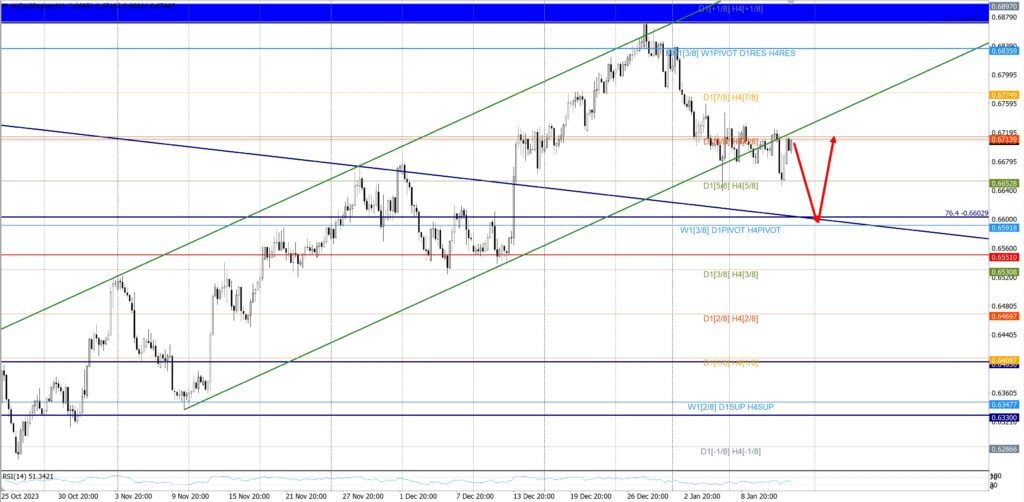Click the D1[3/8] H4[3/8] level label
This screenshot has width=1024, height=502.
[730, 272]
